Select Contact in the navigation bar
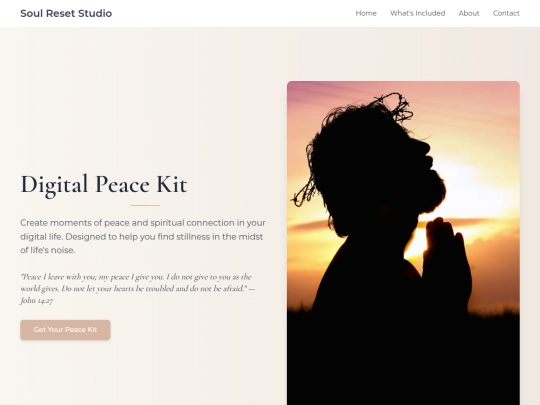Viewport: 540px width, 405px height. tap(506, 13)
